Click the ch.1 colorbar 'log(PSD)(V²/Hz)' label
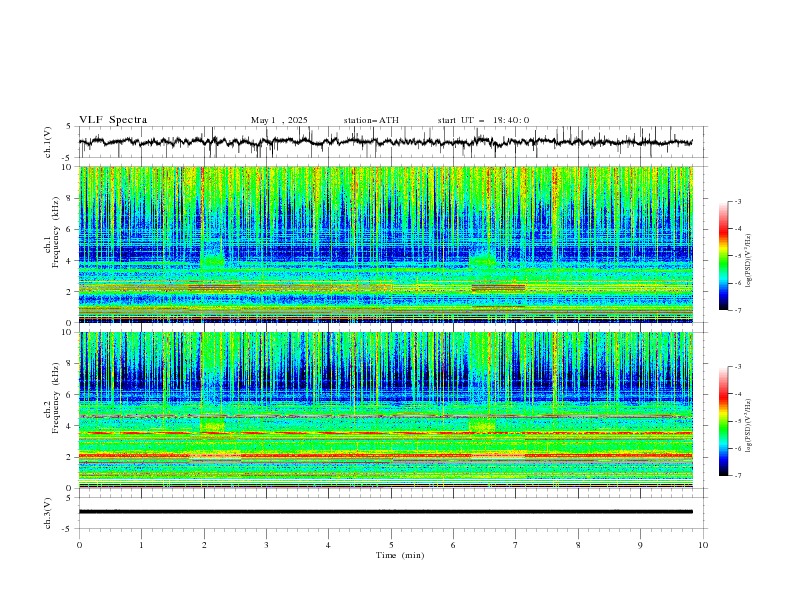The image size is (792, 612). [749, 261]
